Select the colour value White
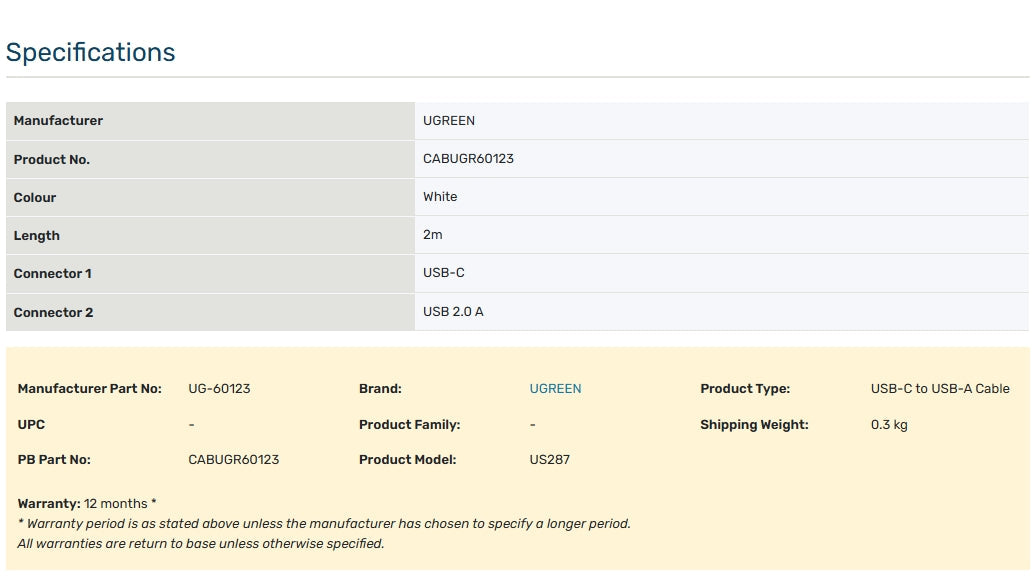1035x586 pixels. coord(440,197)
